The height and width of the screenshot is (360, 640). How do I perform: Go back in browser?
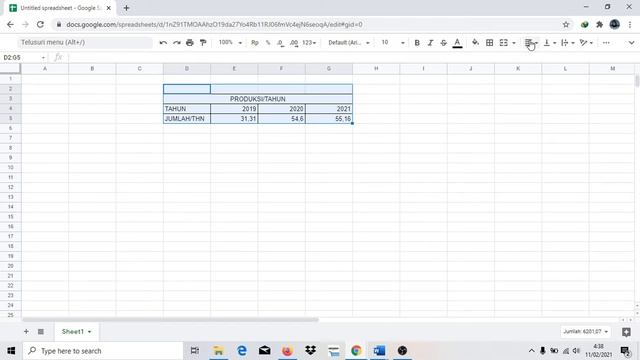[10, 24]
